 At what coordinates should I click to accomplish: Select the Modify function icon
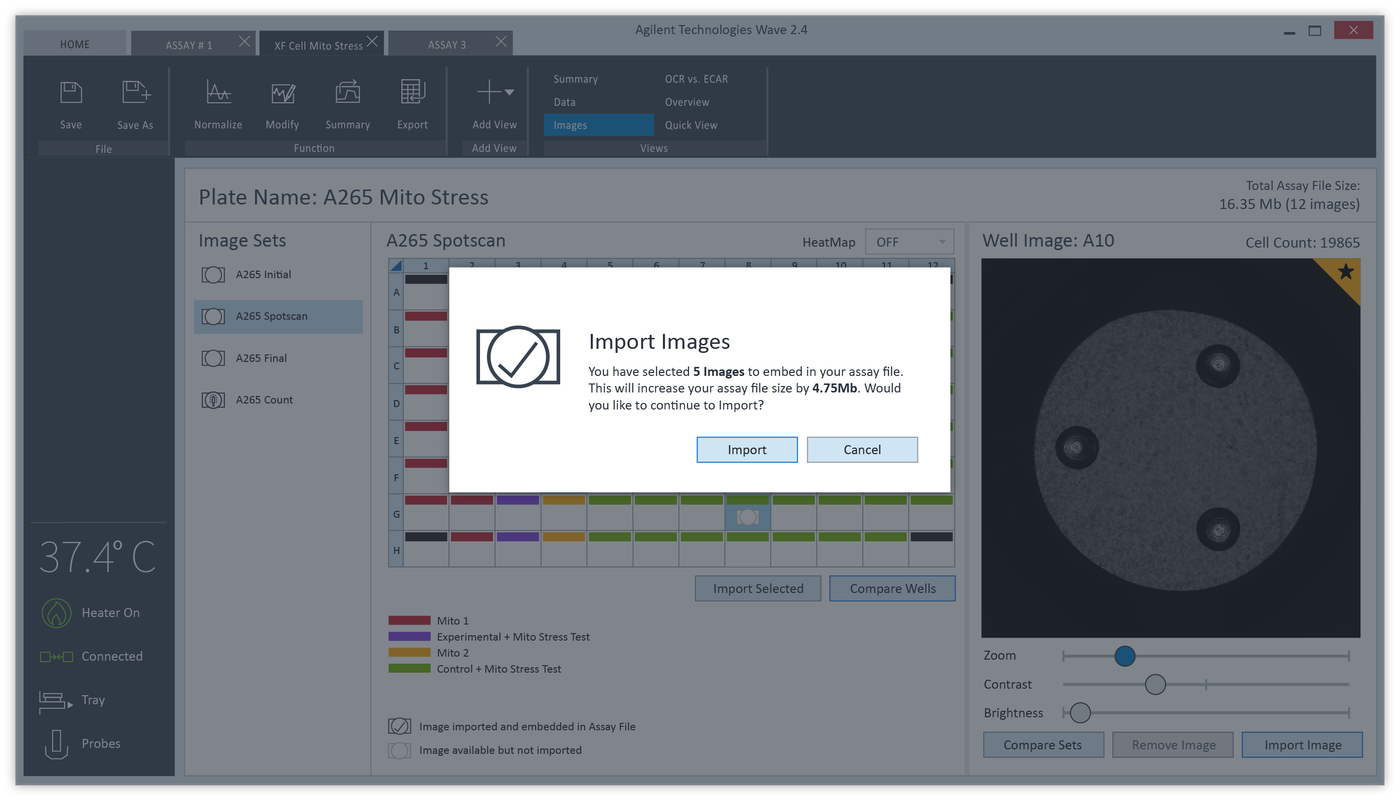[x=282, y=100]
